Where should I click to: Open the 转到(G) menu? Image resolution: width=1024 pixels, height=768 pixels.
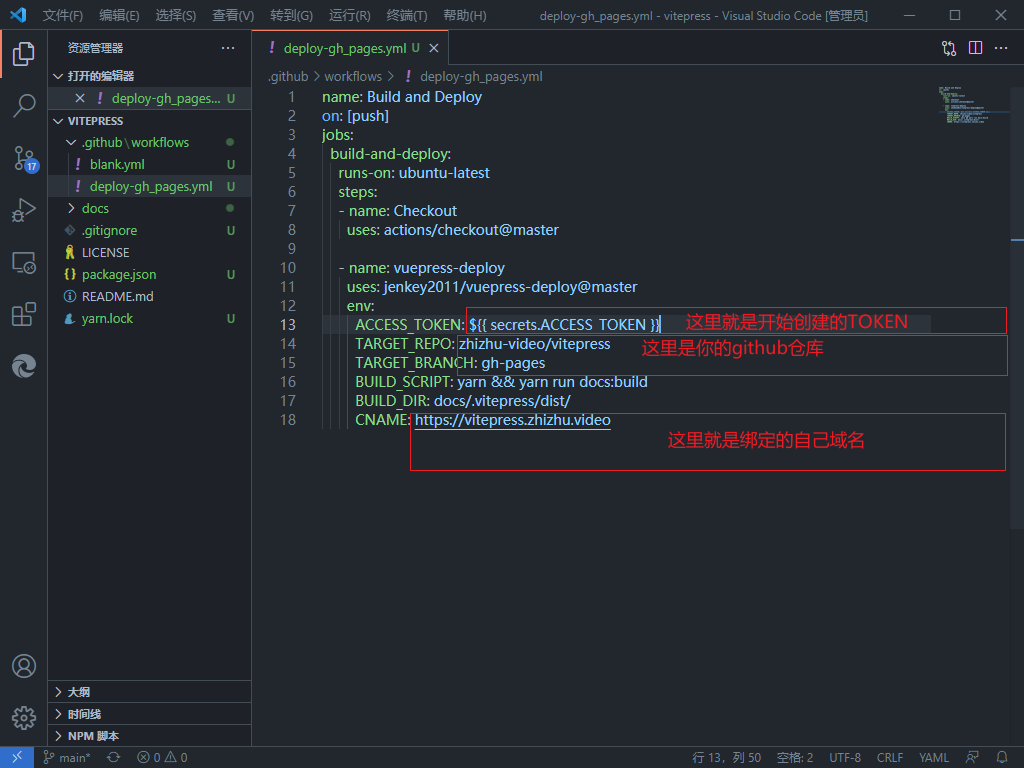tap(291, 15)
